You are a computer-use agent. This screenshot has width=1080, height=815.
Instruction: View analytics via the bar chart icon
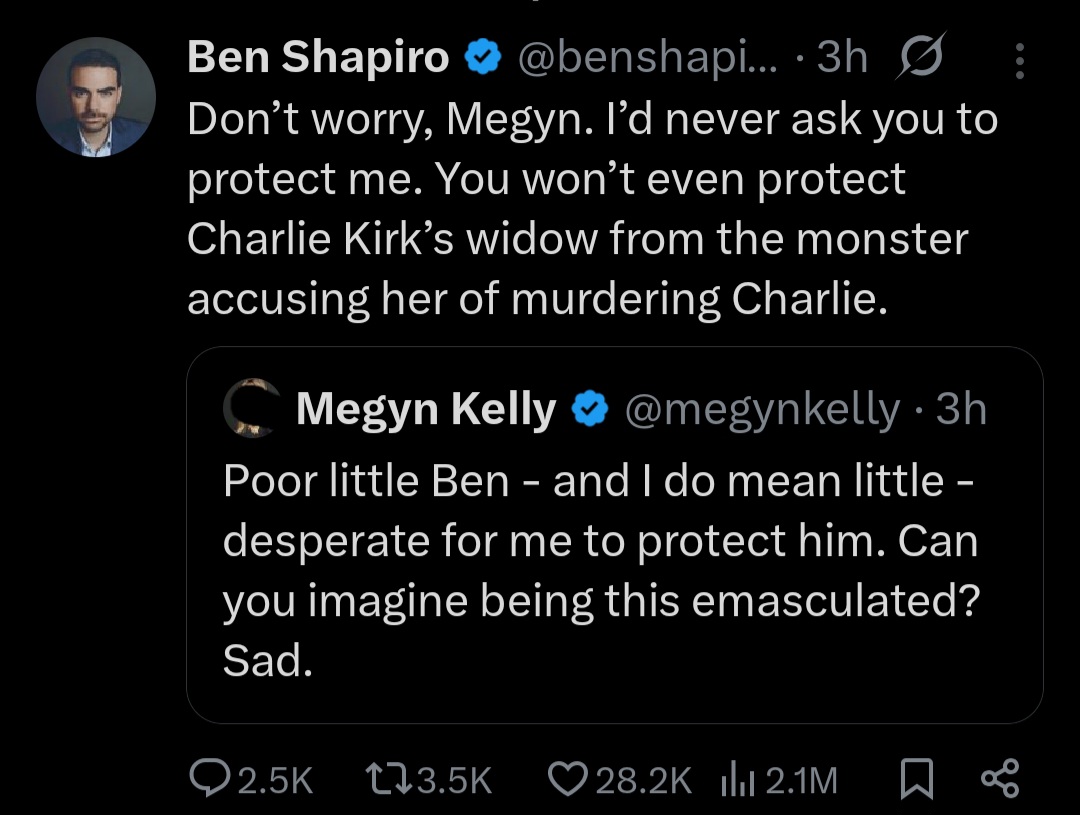(735, 779)
